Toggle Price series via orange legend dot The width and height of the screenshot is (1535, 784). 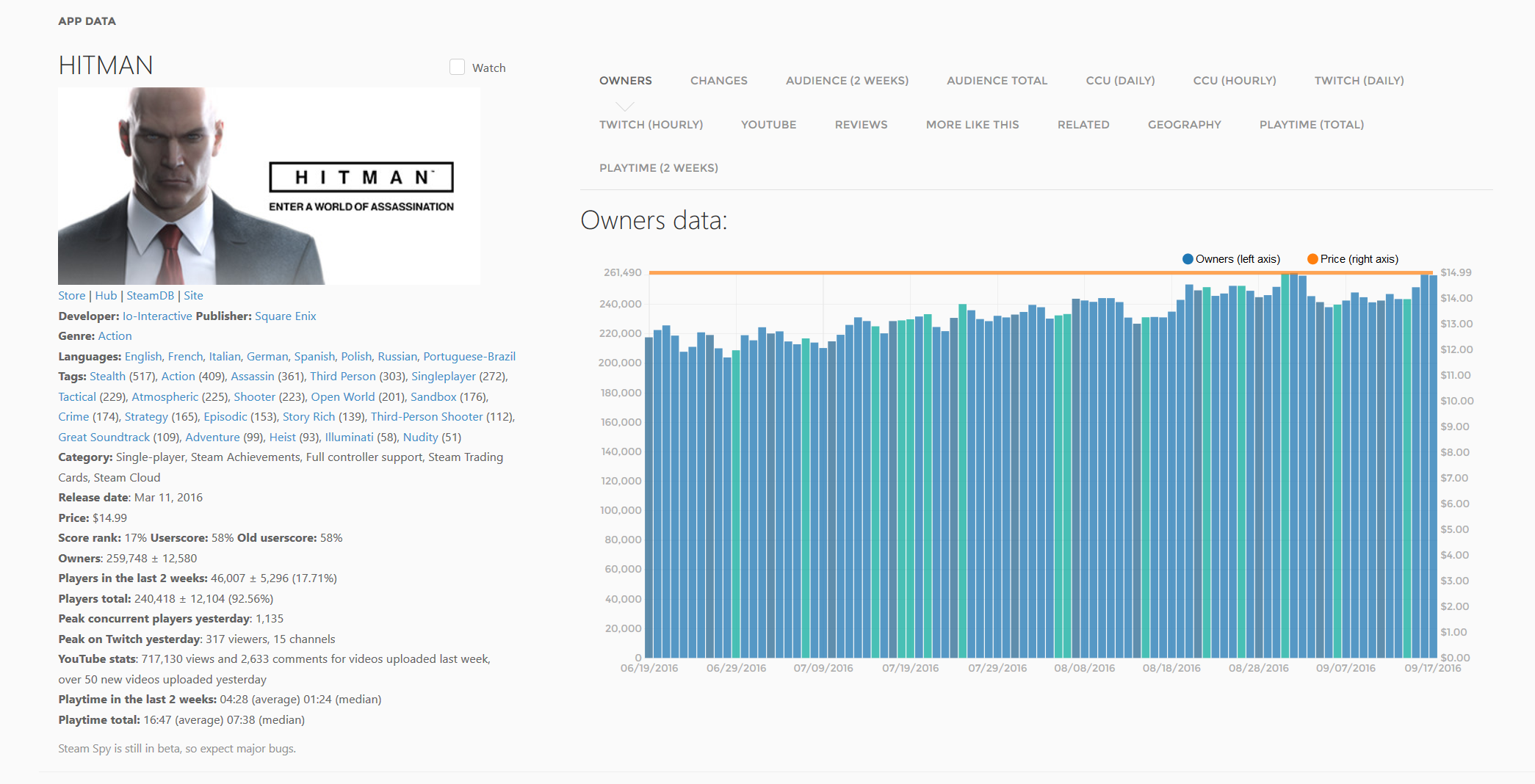pos(1312,259)
